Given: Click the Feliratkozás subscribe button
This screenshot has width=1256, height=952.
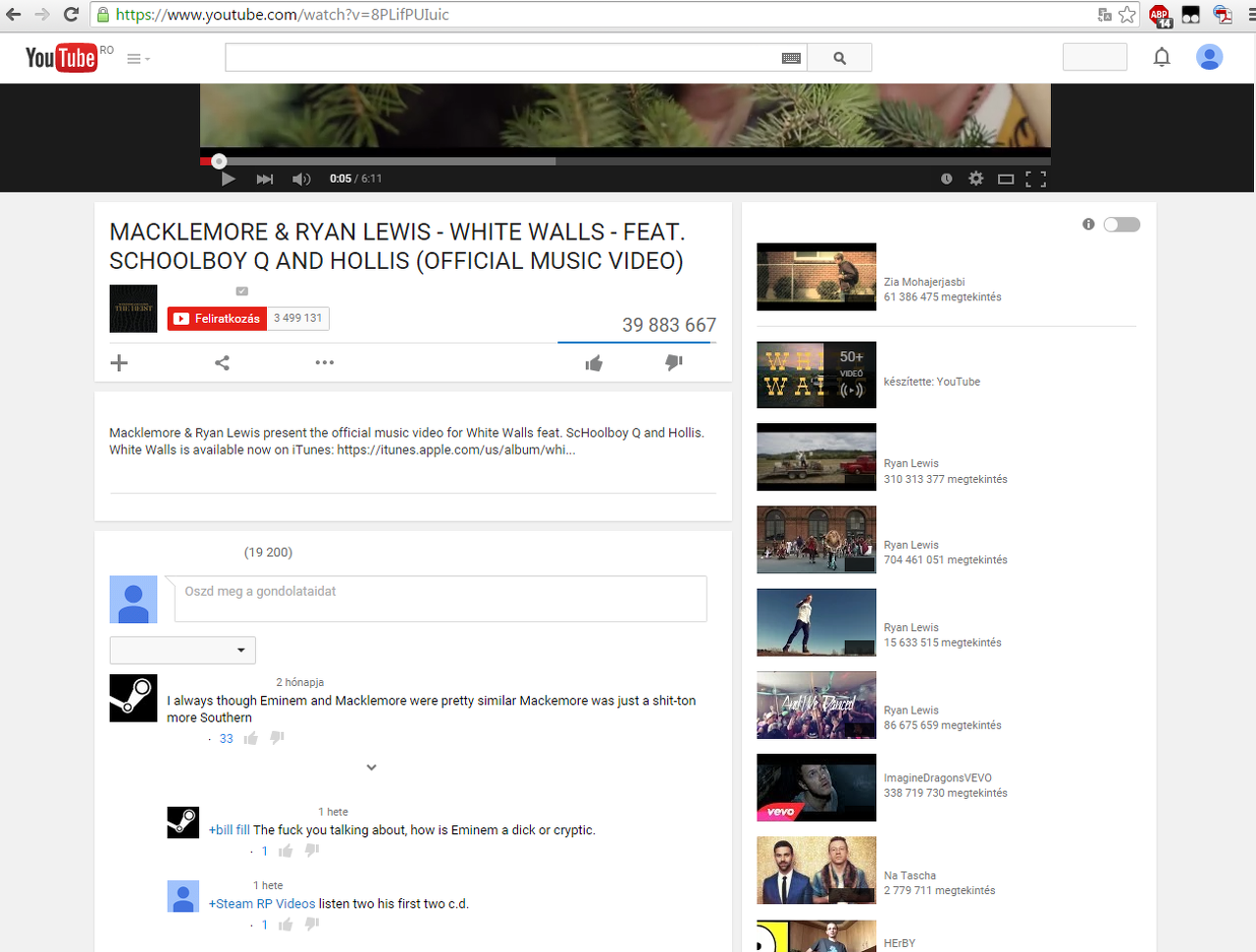Looking at the screenshot, I should click(x=217, y=318).
